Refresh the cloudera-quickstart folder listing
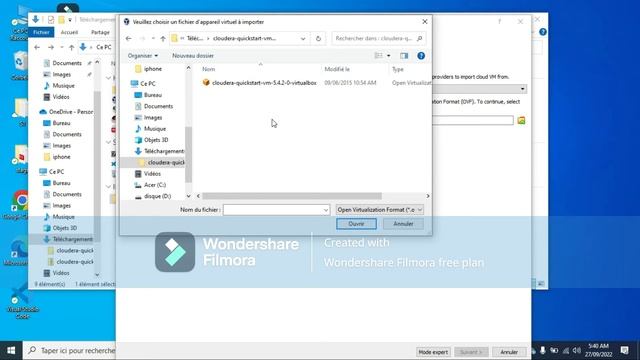 point(318,38)
